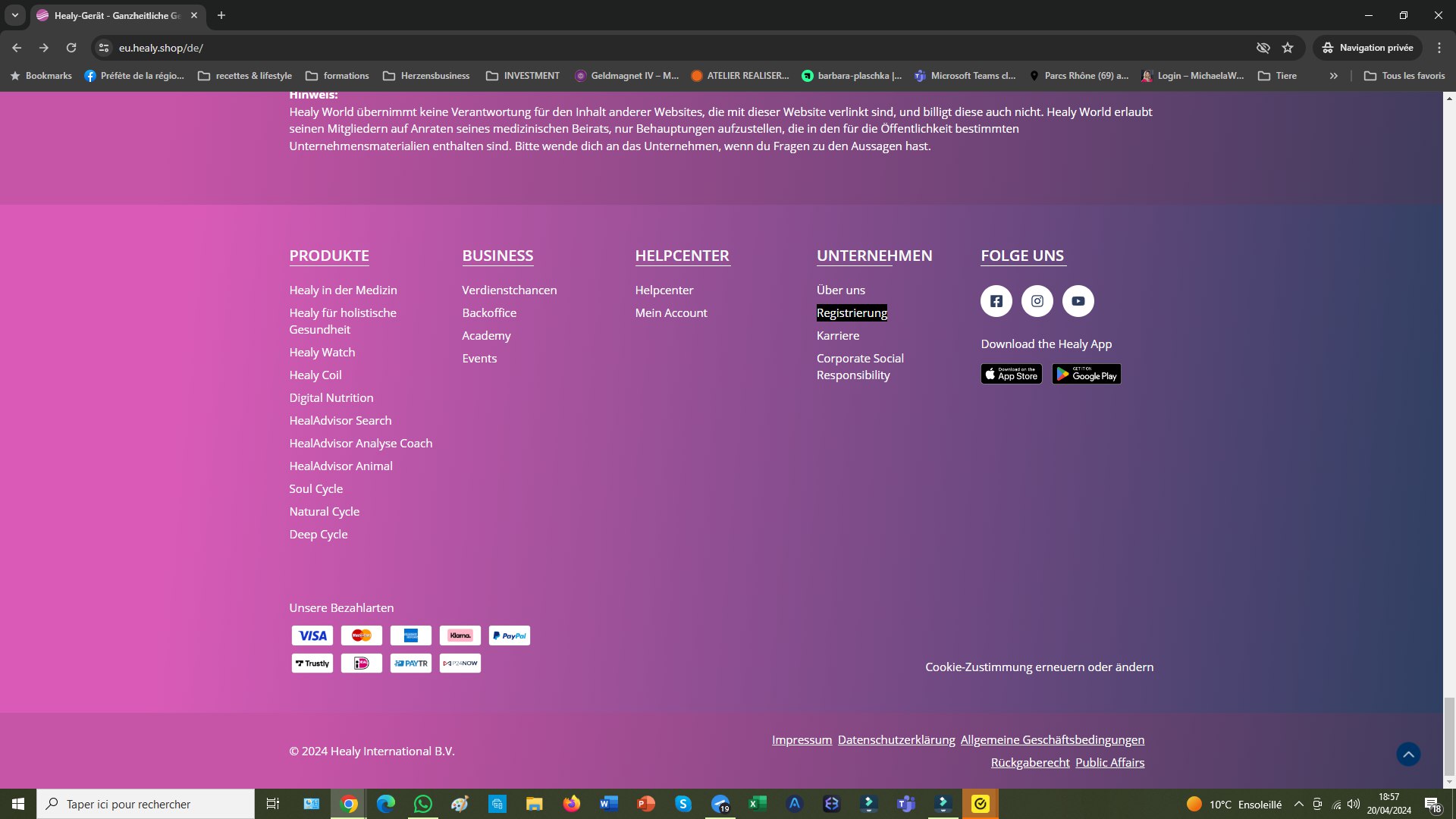Open the Healy Instagram icon
This screenshot has width=1456, height=819.
pos(1037,301)
